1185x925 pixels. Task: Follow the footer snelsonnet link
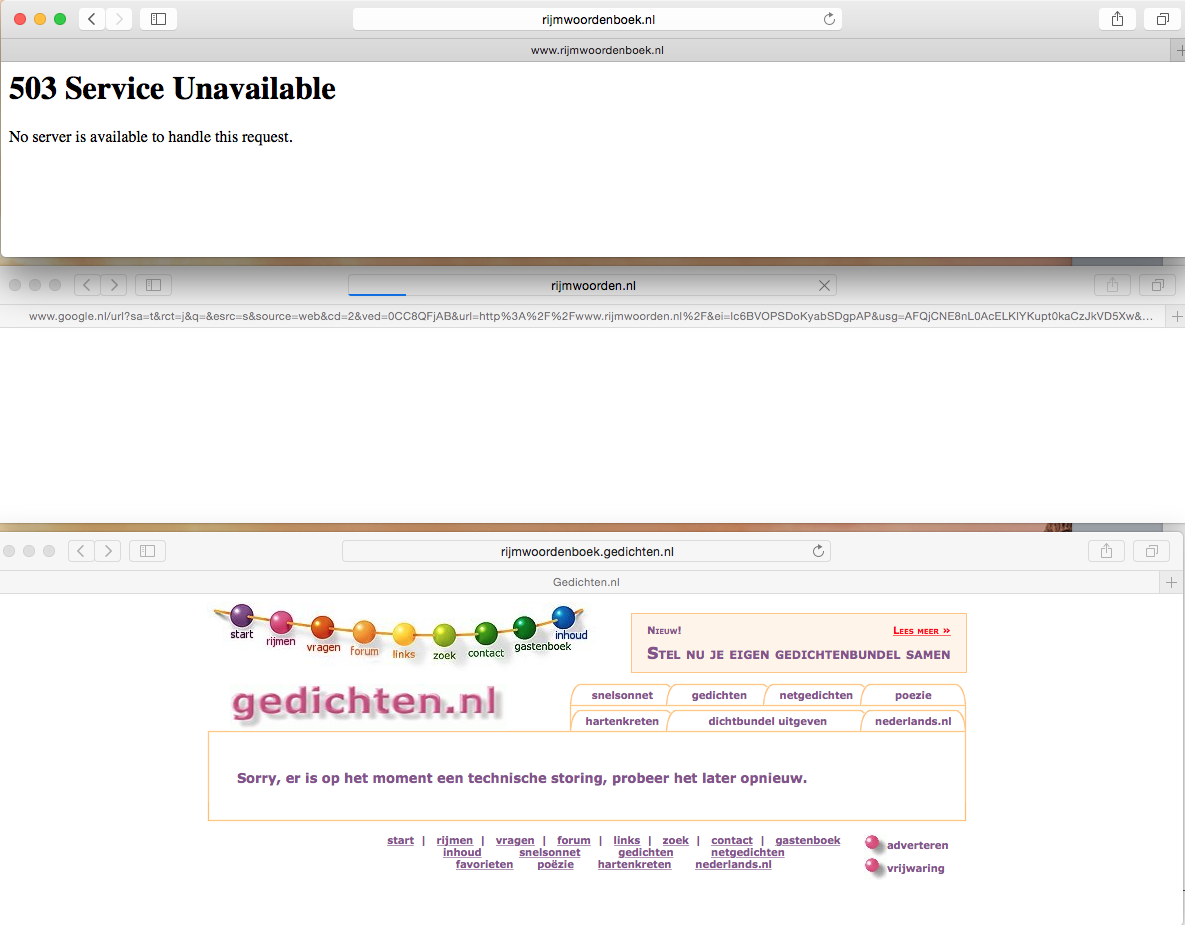click(549, 852)
